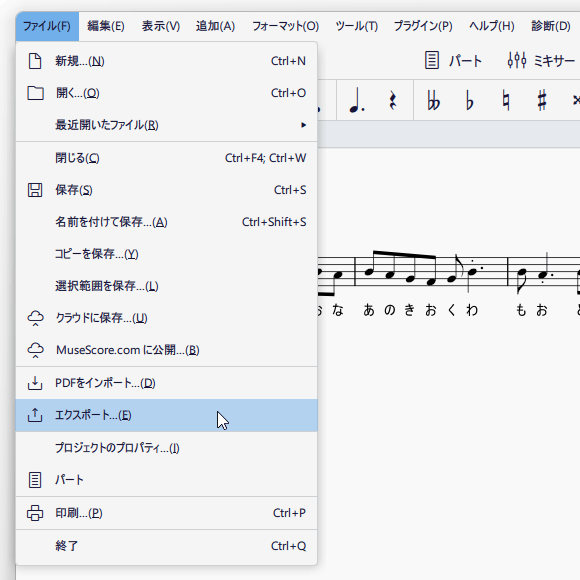Click the folder icon beside 開く
Screen dimensions: 580x580
(x=35, y=93)
